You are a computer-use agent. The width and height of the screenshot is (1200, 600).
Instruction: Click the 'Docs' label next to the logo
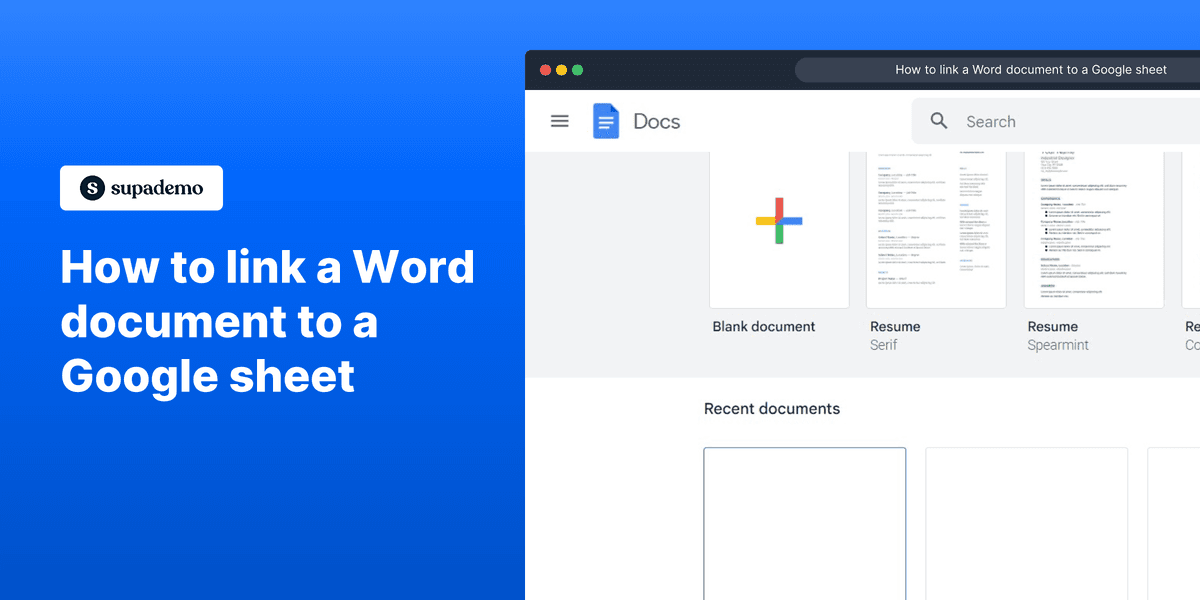point(656,120)
